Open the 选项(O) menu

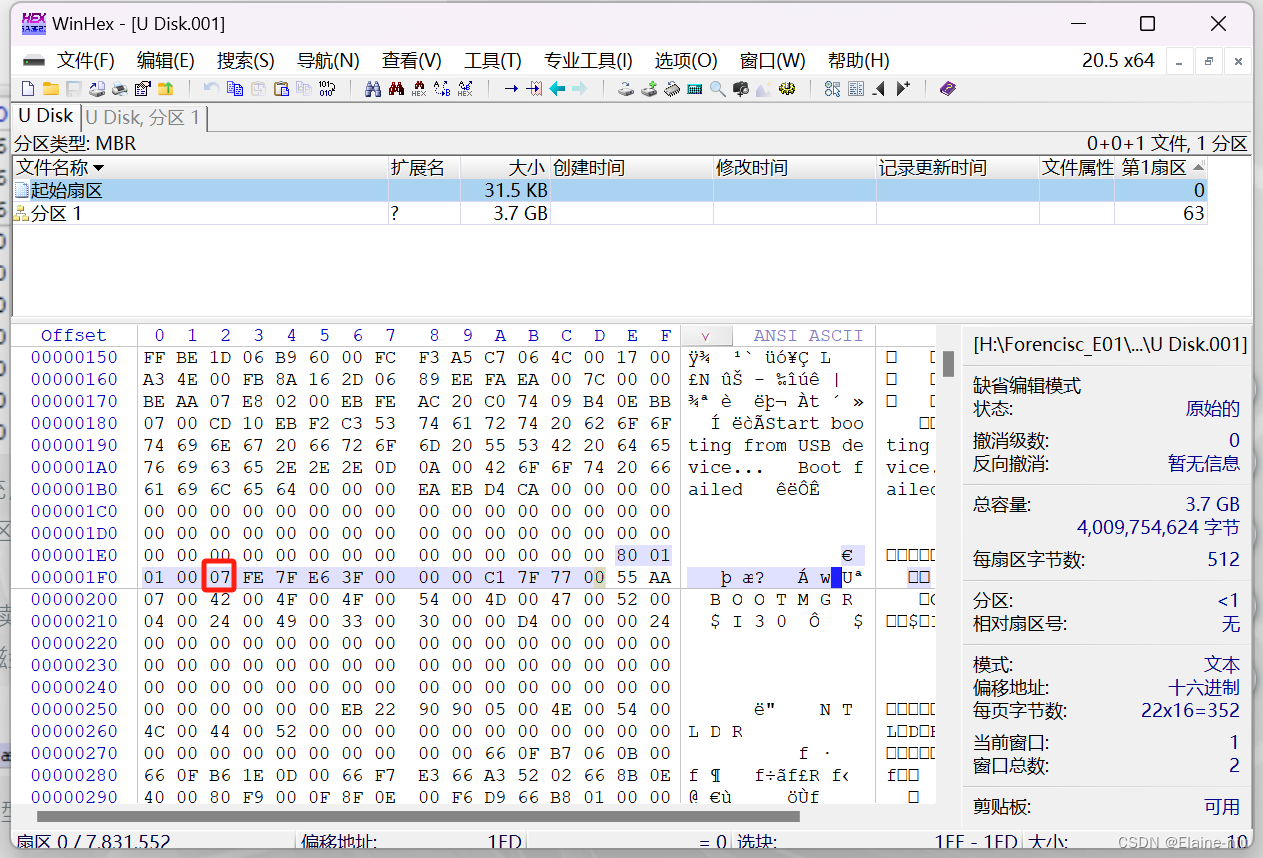click(686, 60)
